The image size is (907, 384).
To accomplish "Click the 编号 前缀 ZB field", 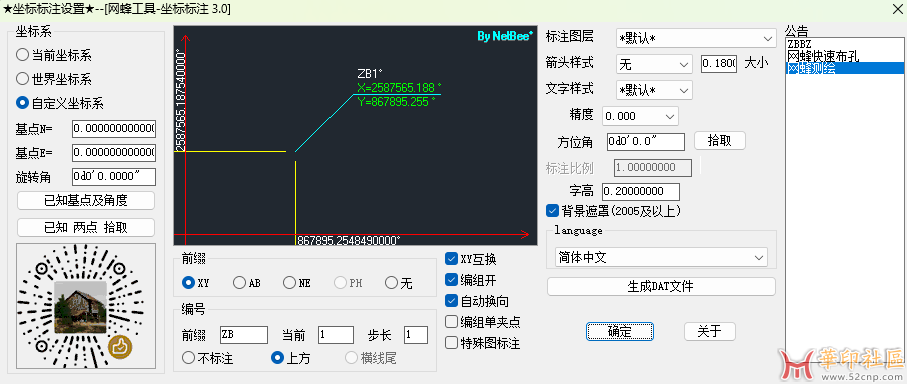I will pyautogui.click(x=244, y=335).
